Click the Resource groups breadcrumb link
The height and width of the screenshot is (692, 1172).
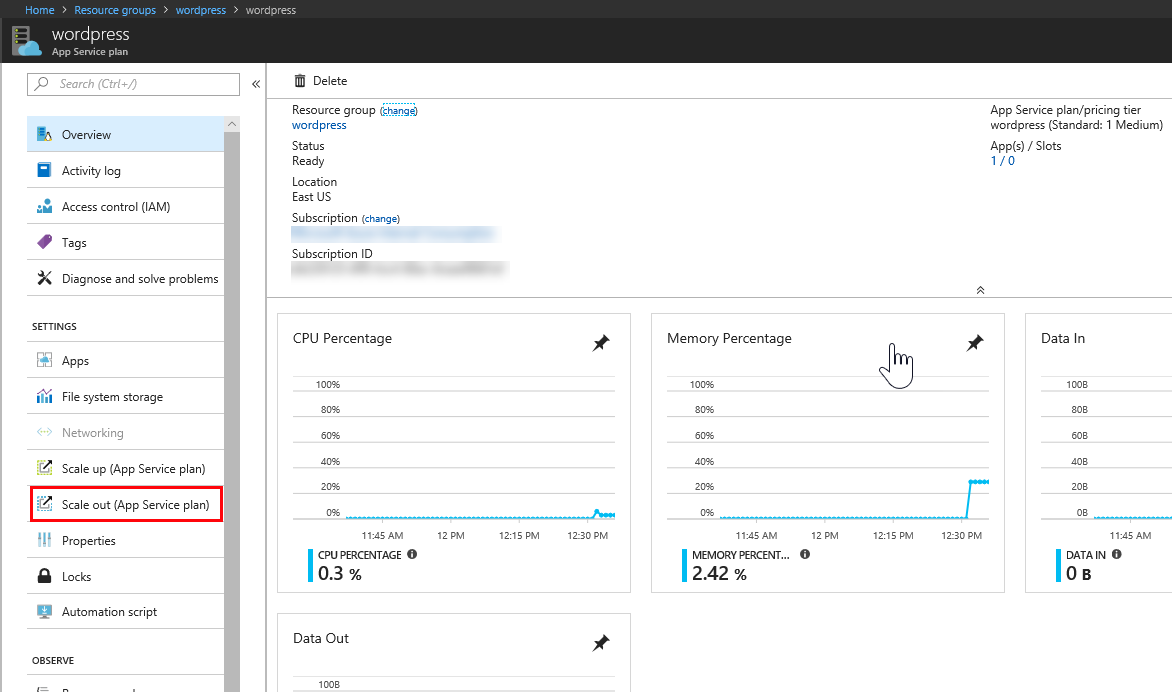point(115,10)
